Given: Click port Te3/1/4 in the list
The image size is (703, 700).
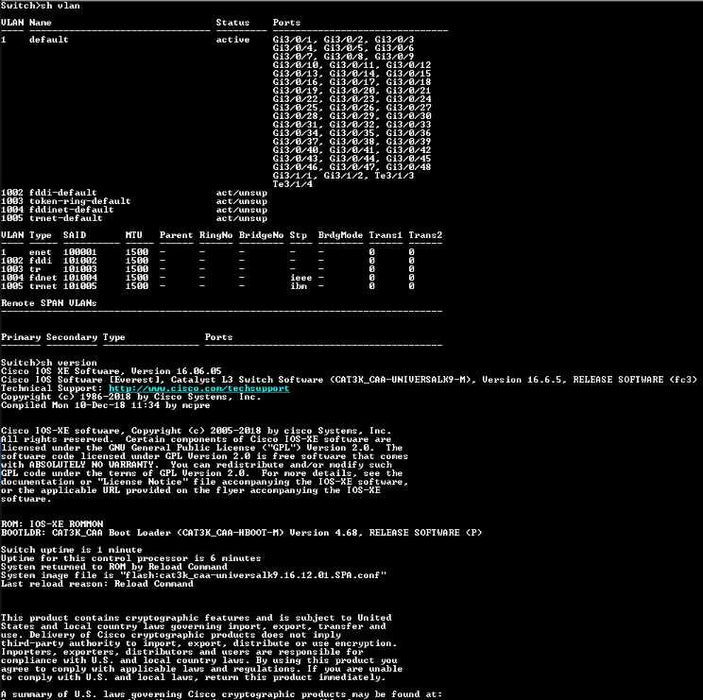Looking at the screenshot, I should (292, 184).
